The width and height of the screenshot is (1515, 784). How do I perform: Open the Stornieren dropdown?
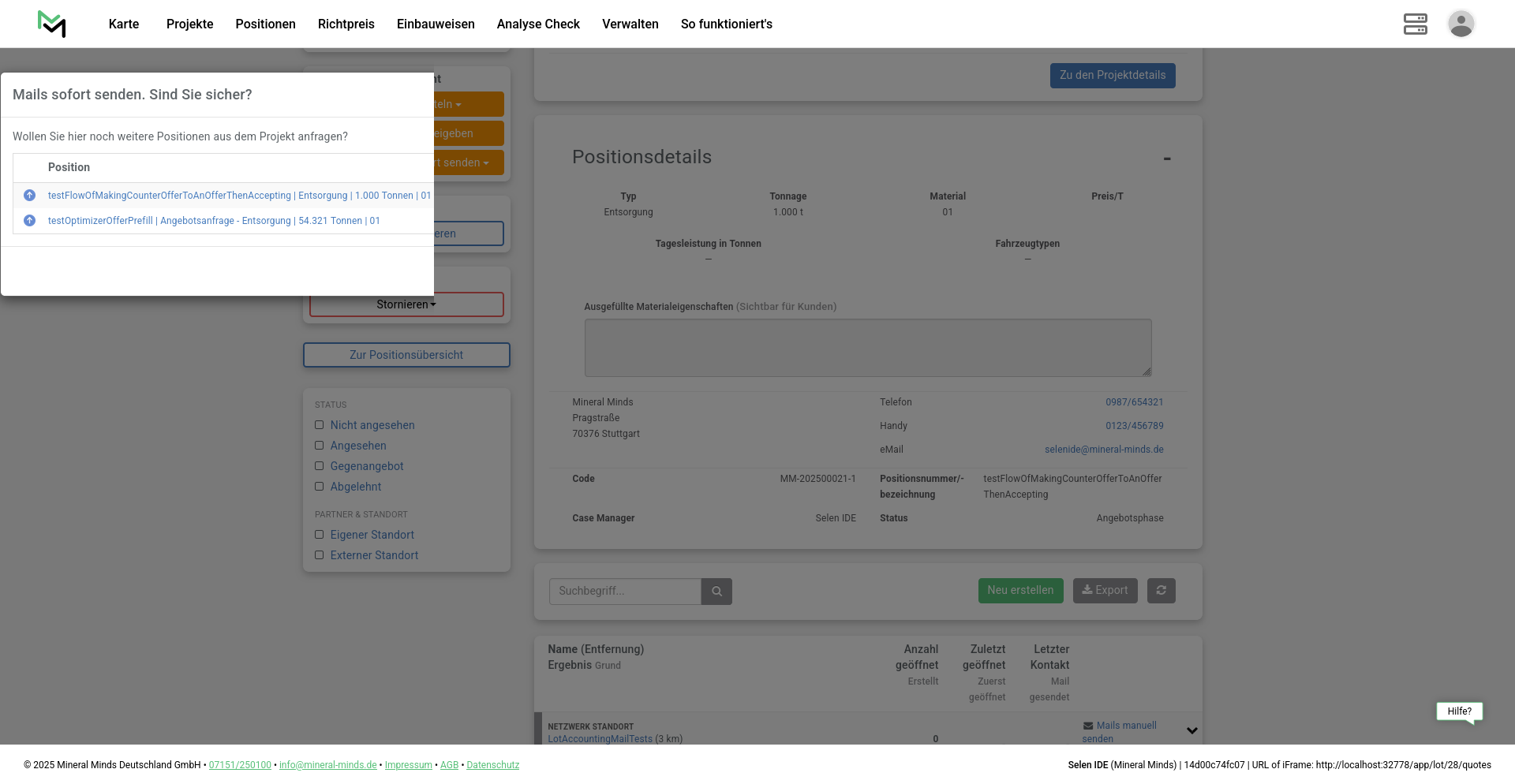[406, 304]
